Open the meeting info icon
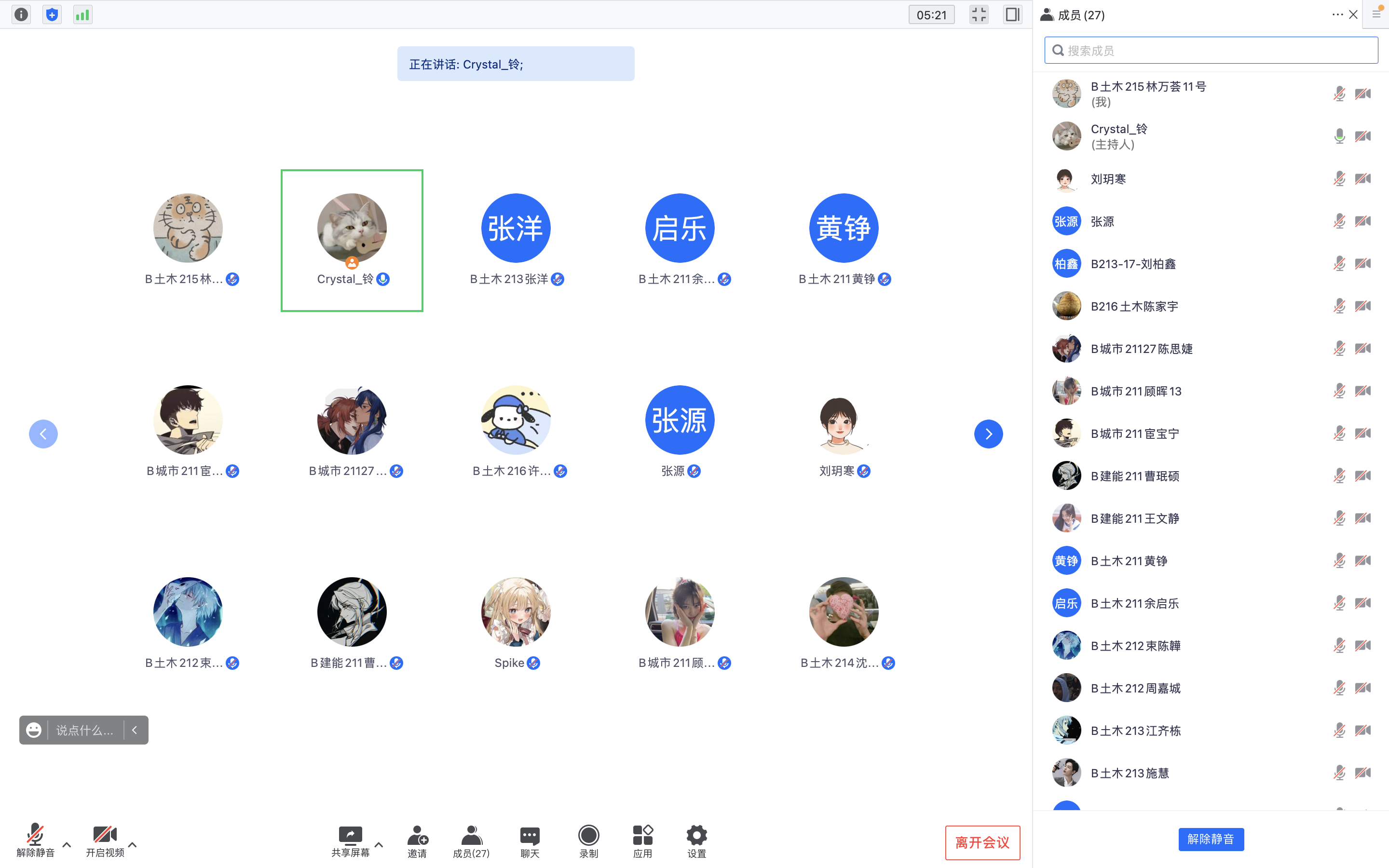 coord(21,14)
